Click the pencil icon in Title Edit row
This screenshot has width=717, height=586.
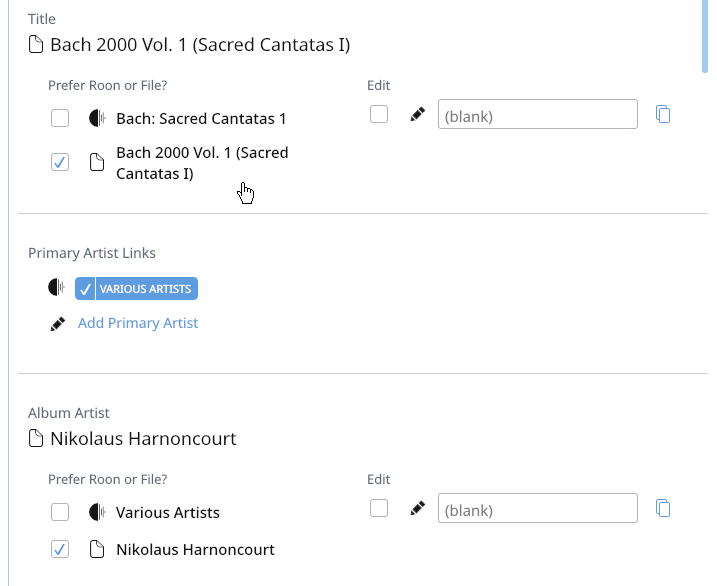click(x=417, y=114)
